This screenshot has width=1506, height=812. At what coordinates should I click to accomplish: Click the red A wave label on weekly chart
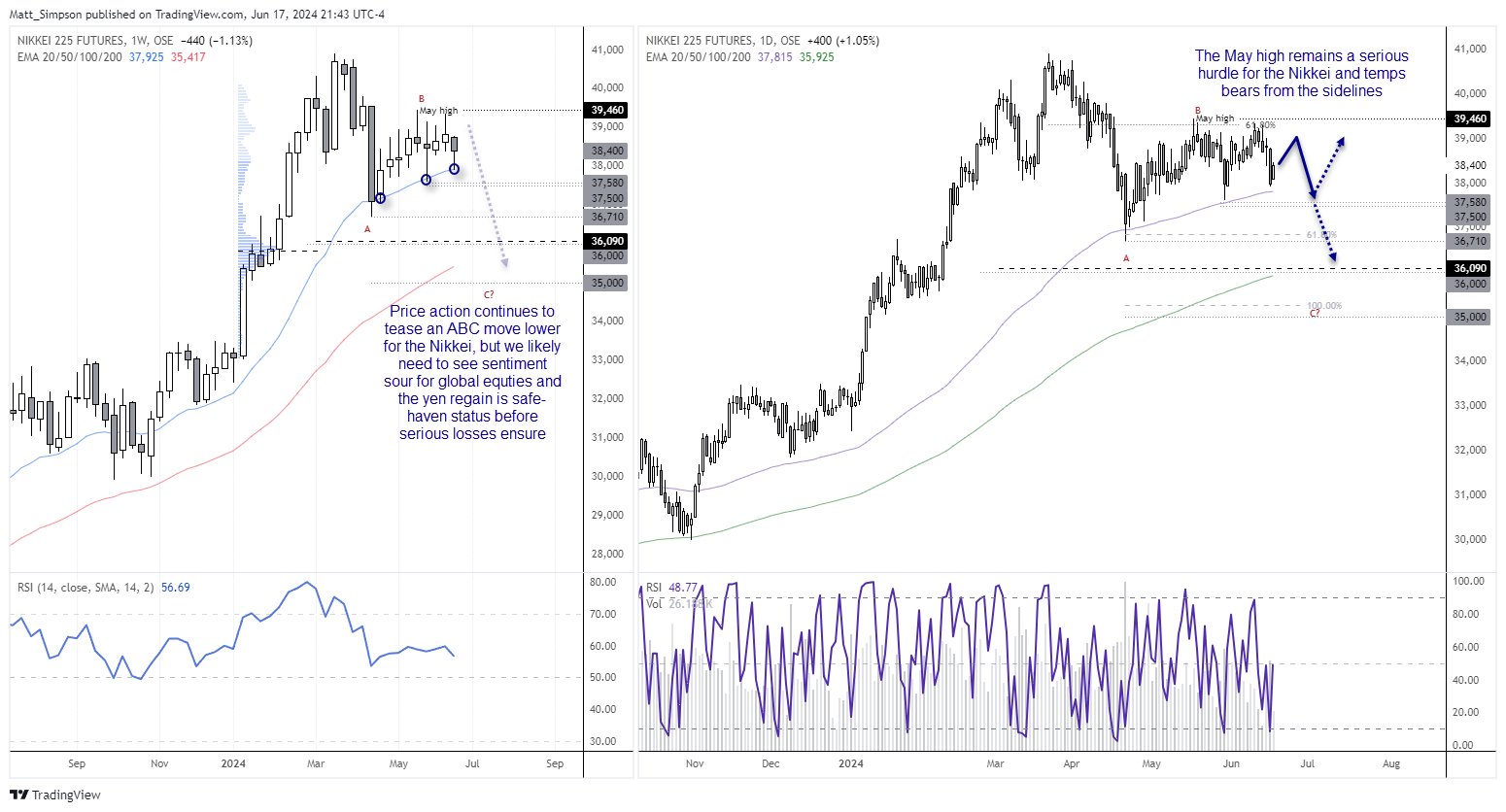coord(367,229)
